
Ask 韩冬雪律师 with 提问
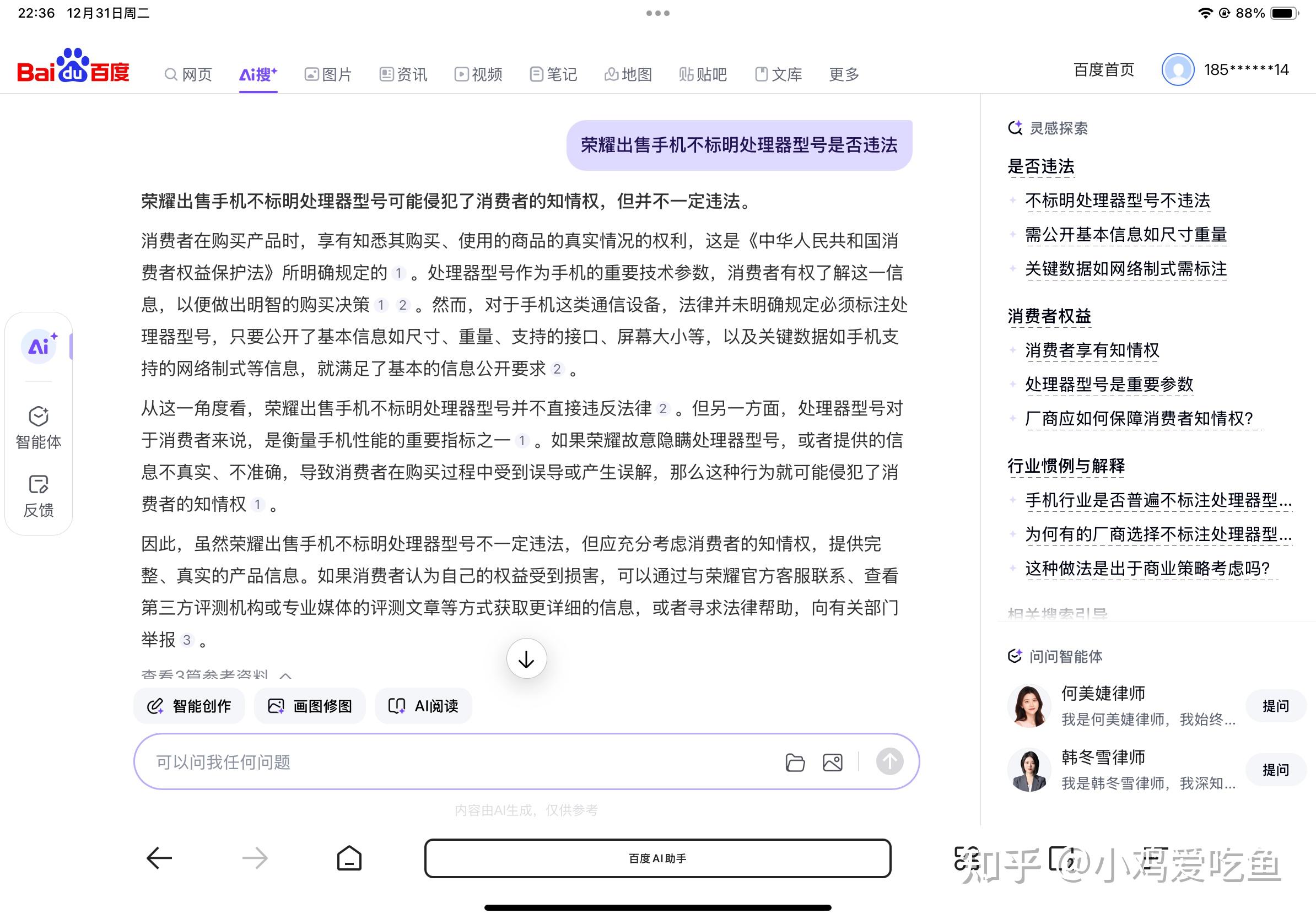click(1275, 770)
